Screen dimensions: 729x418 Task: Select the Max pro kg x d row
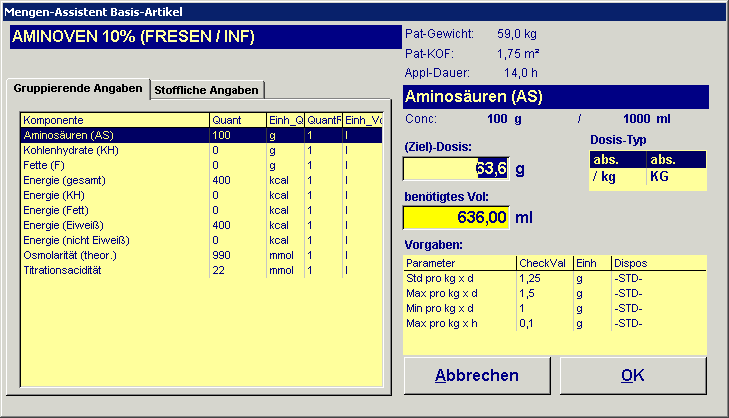click(555, 293)
